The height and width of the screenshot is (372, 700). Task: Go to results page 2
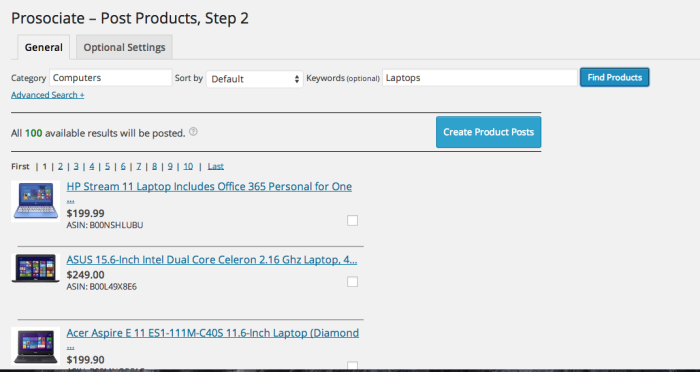click(x=60, y=166)
